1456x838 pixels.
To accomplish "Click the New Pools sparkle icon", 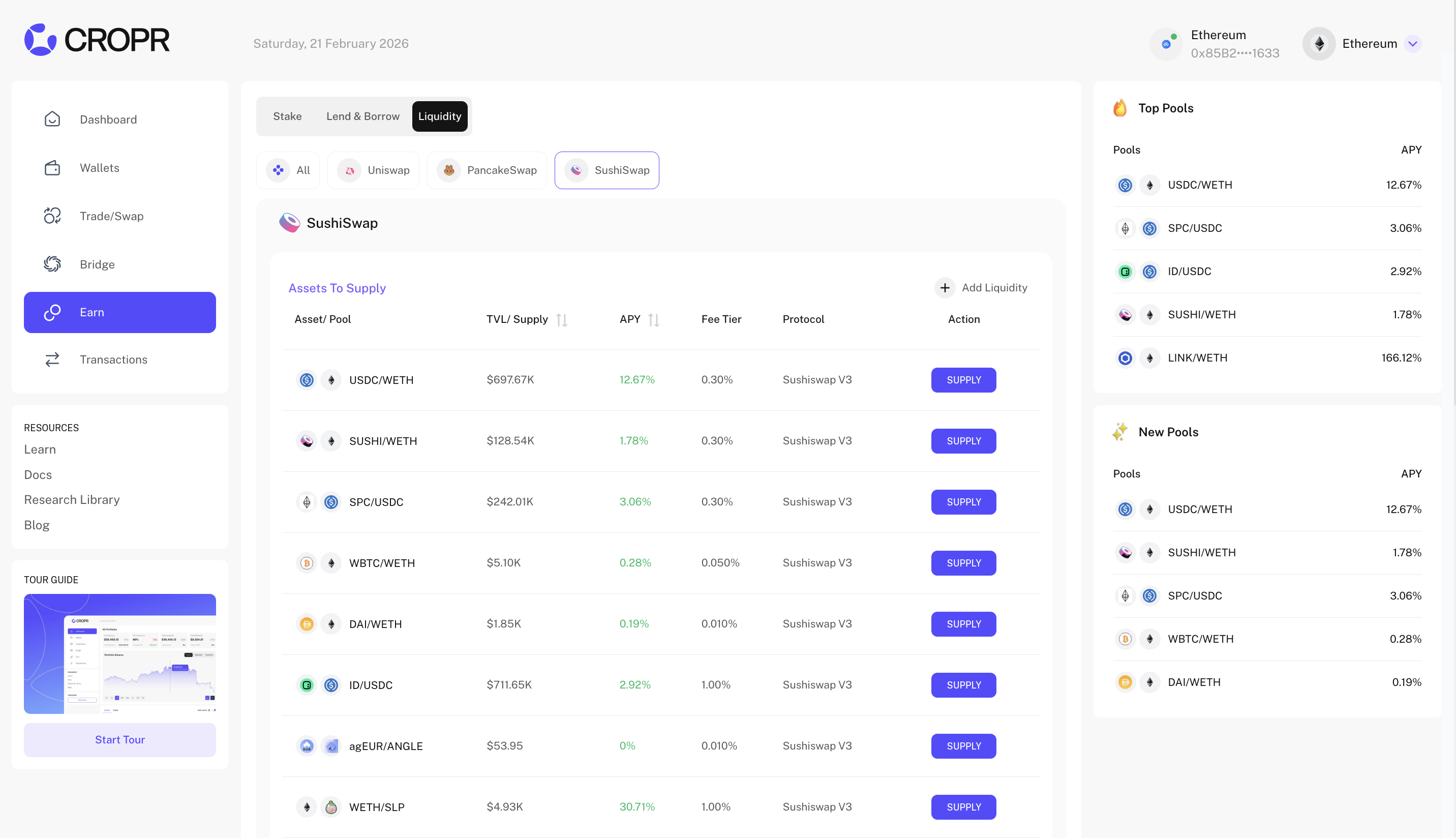I will (x=1120, y=432).
